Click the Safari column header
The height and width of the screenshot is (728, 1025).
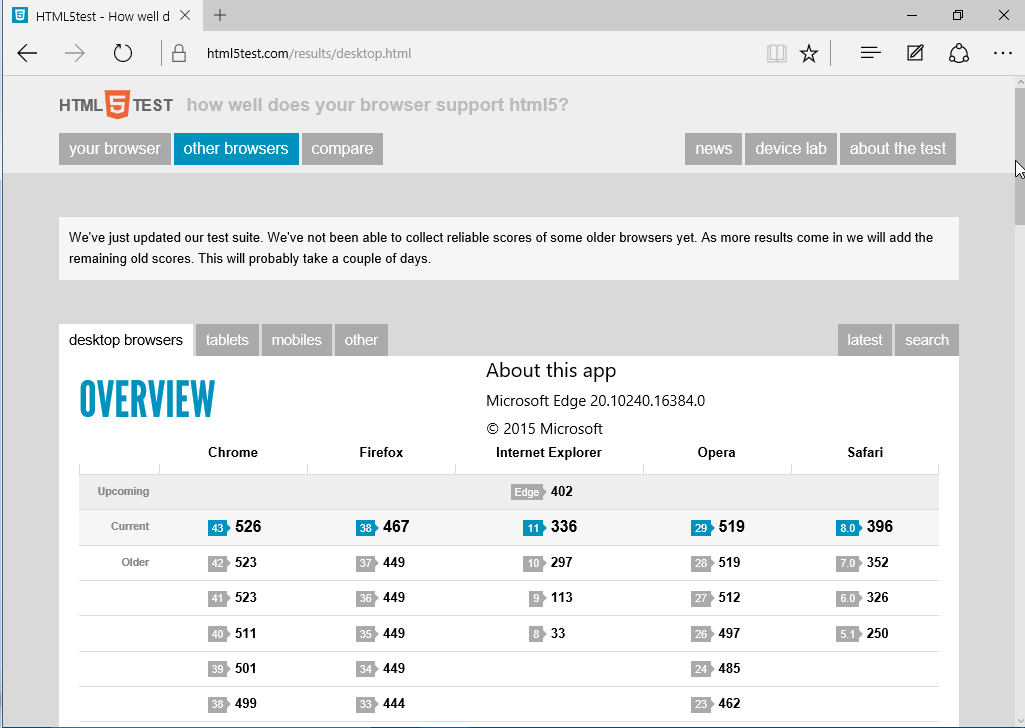pyautogui.click(x=865, y=452)
